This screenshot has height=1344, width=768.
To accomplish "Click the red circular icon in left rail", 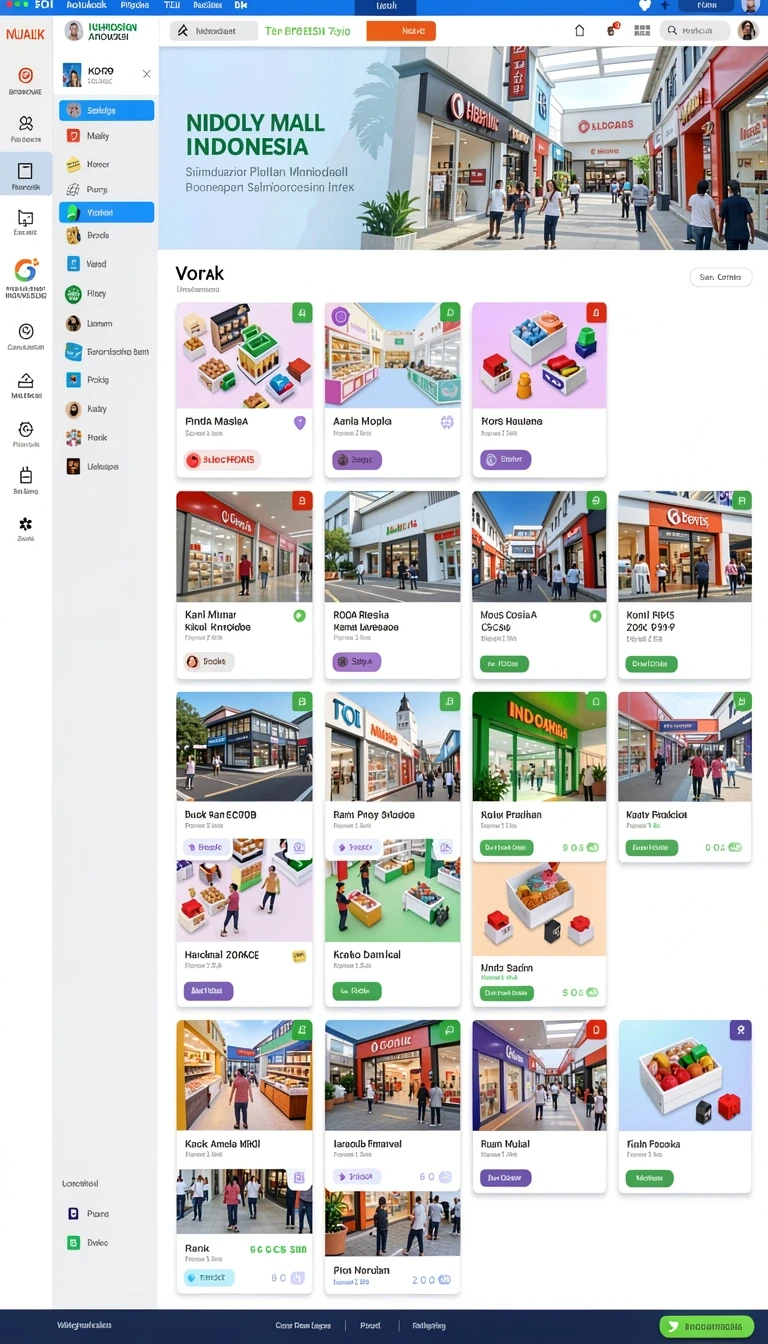I will (x=26, y=75).
